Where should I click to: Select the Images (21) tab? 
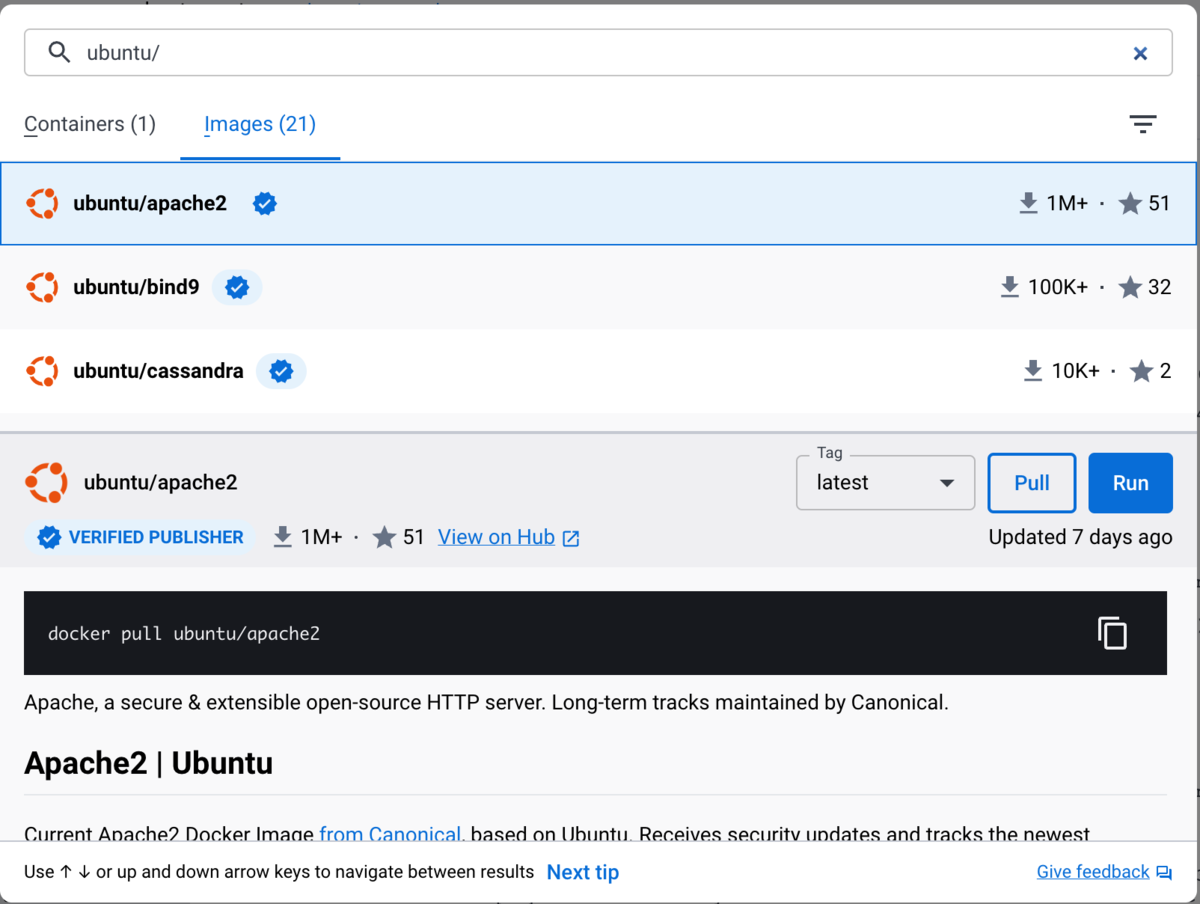260,124
